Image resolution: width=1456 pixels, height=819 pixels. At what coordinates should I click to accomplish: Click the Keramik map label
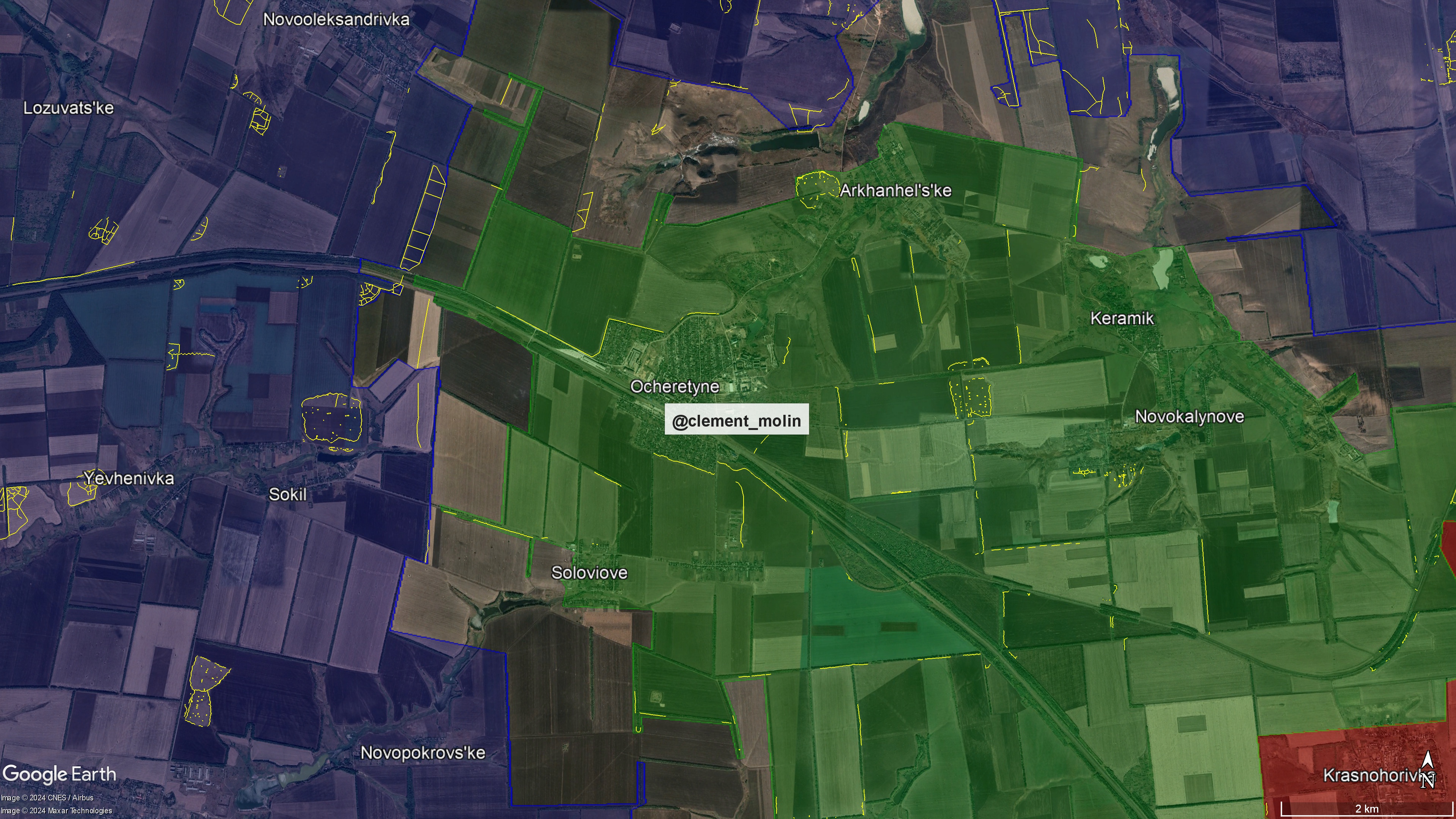tap(1122, 318)
